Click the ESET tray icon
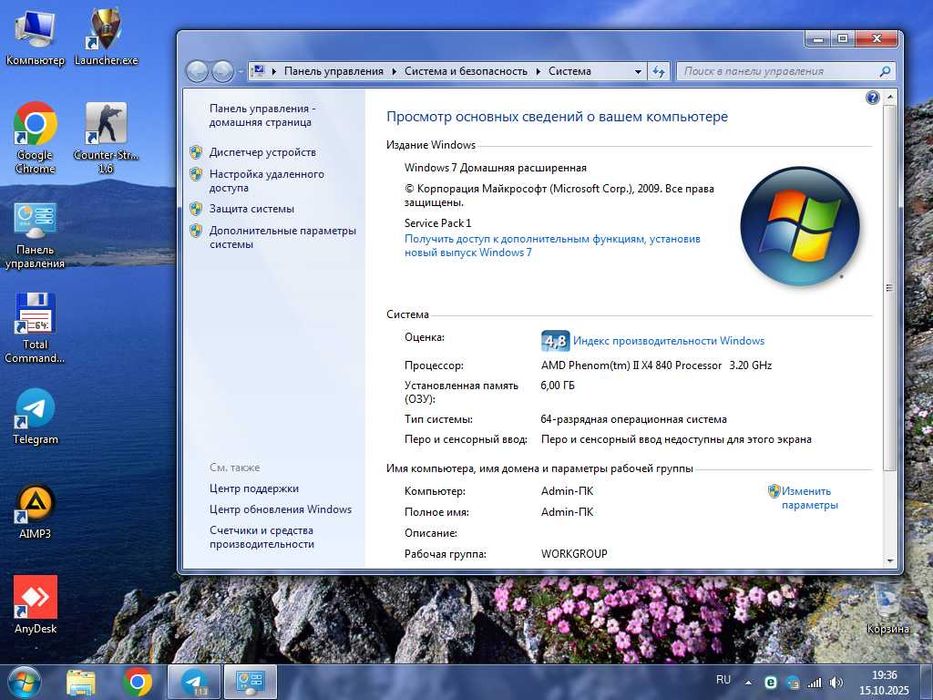Image resolution: width=933 pixels, height=700 pixels. point(771,683)
